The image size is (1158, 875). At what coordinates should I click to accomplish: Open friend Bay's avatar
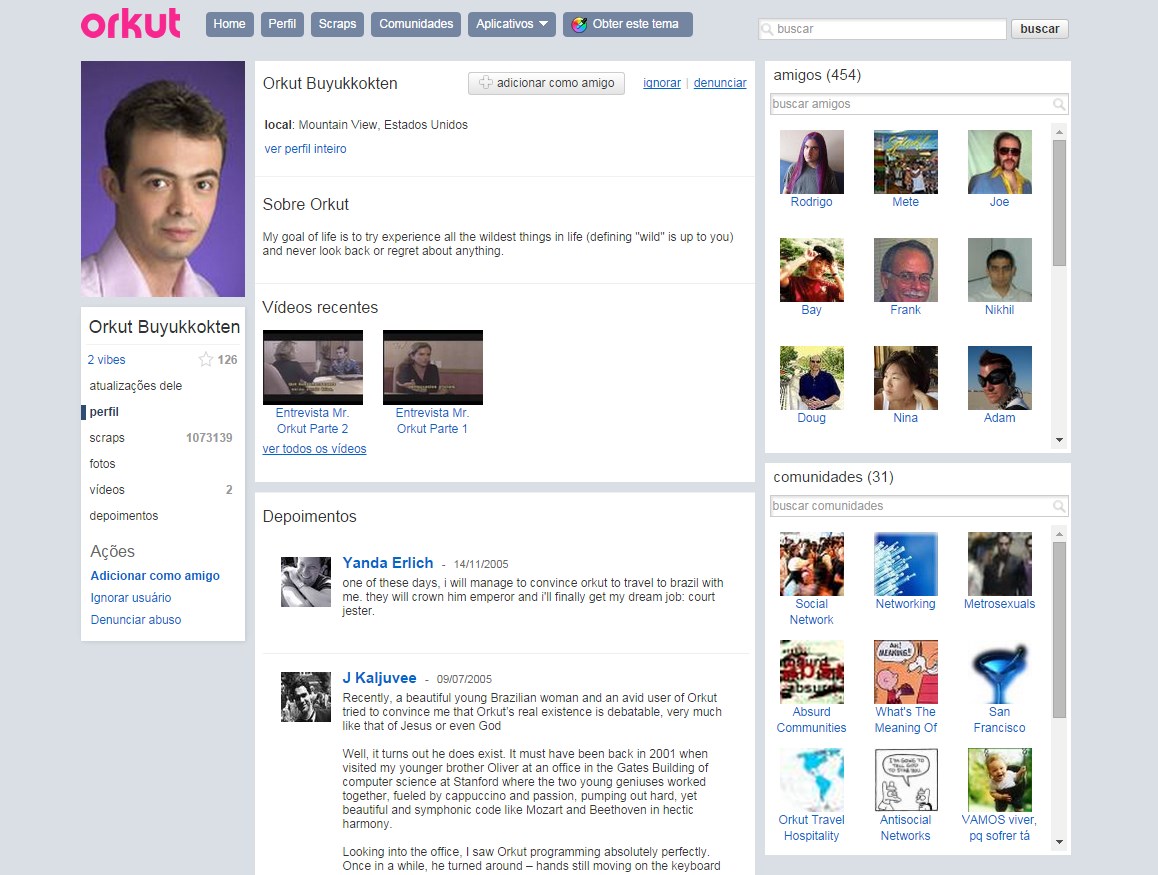pos(812,270)
